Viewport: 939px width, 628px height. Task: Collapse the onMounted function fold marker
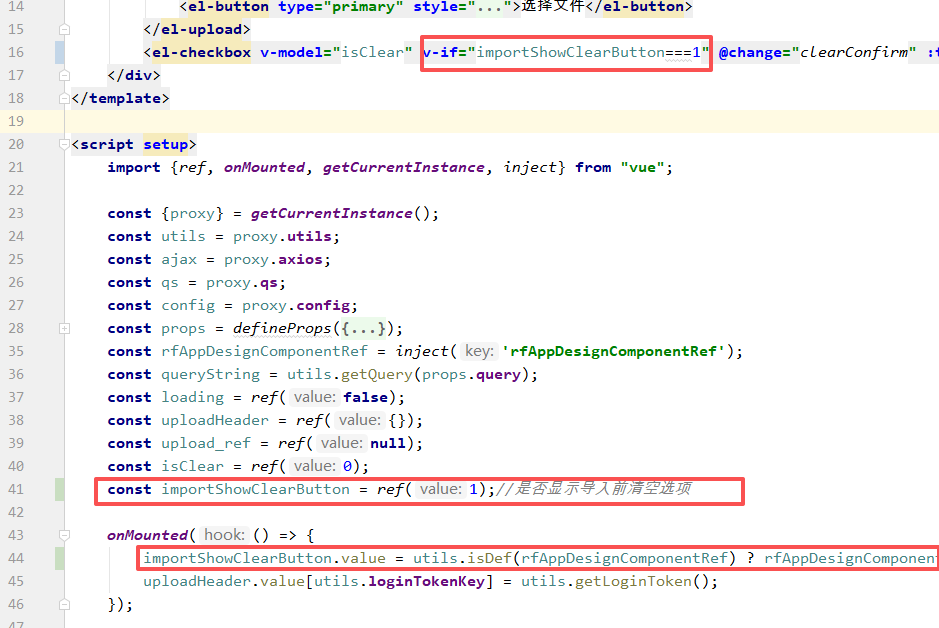[64, 535]
